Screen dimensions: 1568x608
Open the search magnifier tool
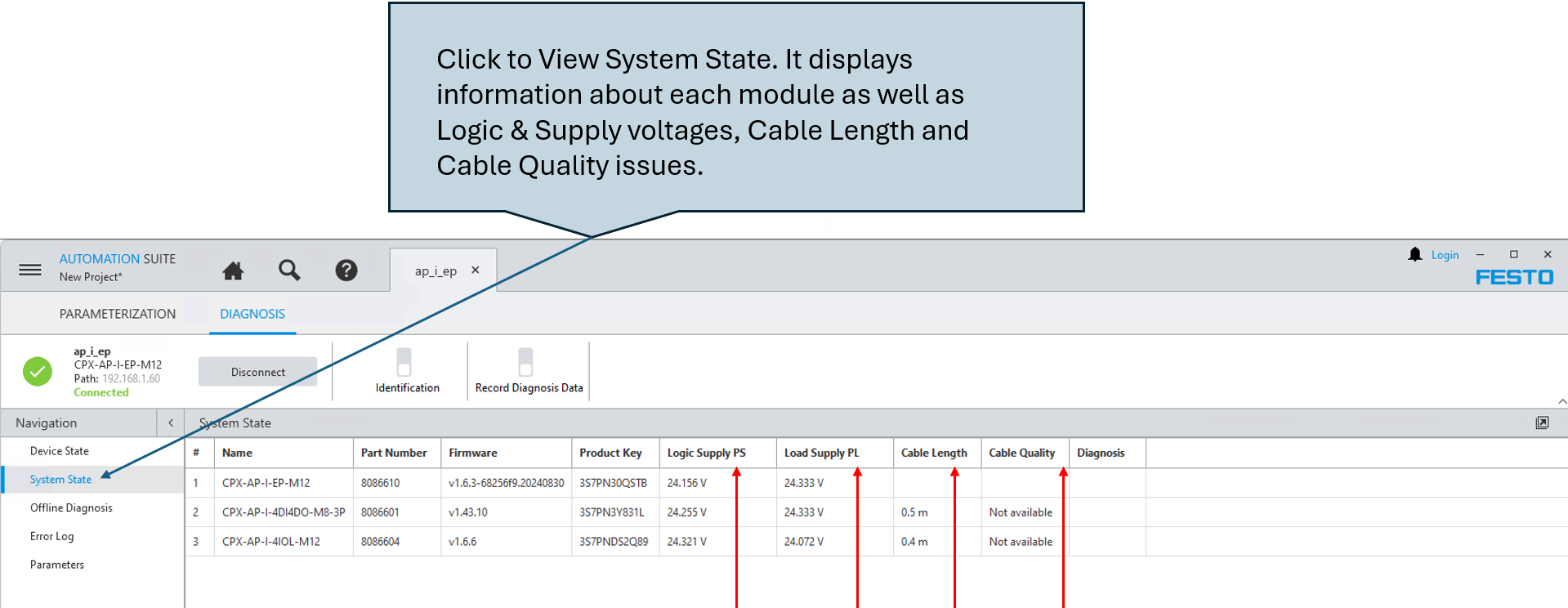[x=289, y=270]
